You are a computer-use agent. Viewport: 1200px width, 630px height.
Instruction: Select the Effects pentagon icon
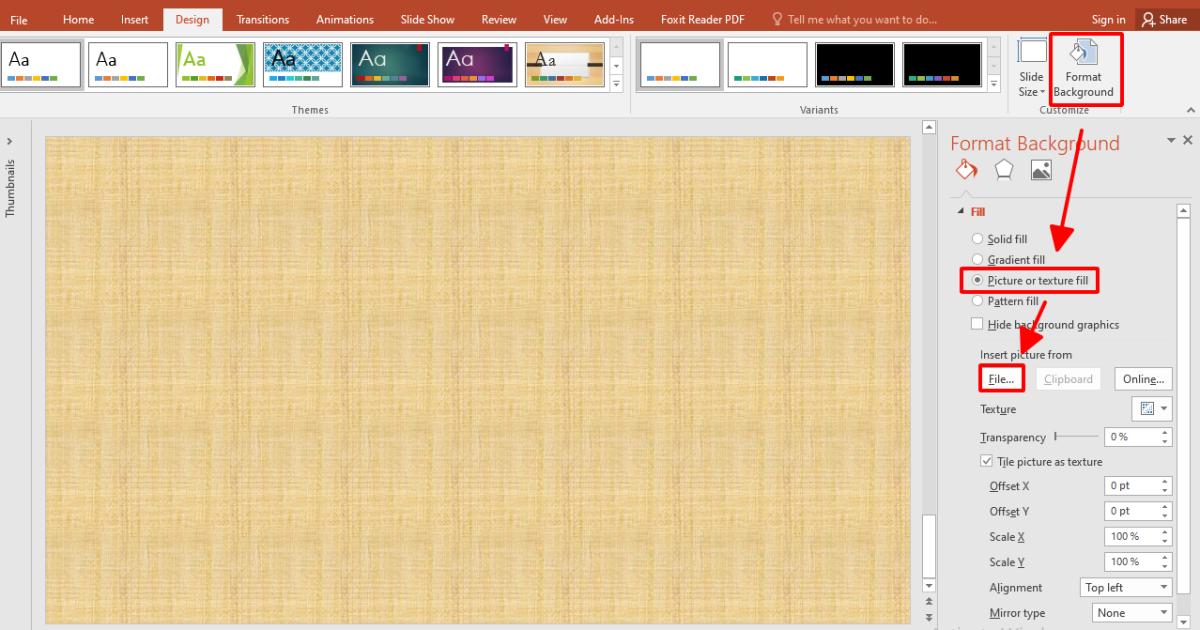1003,169
